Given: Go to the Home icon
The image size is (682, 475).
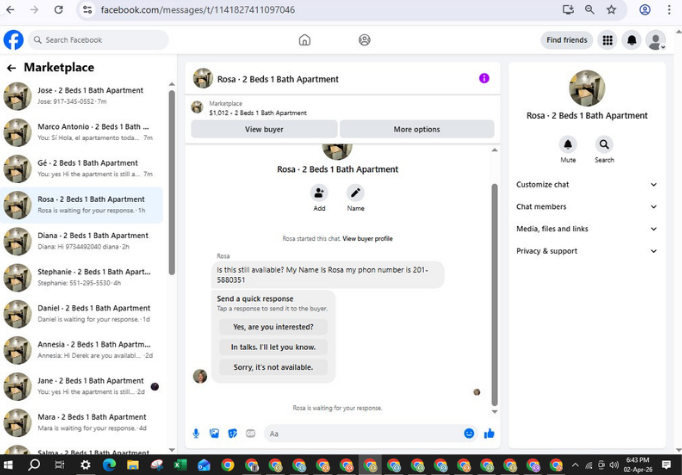Looking at the screenshot, I should tap(304, 40).
